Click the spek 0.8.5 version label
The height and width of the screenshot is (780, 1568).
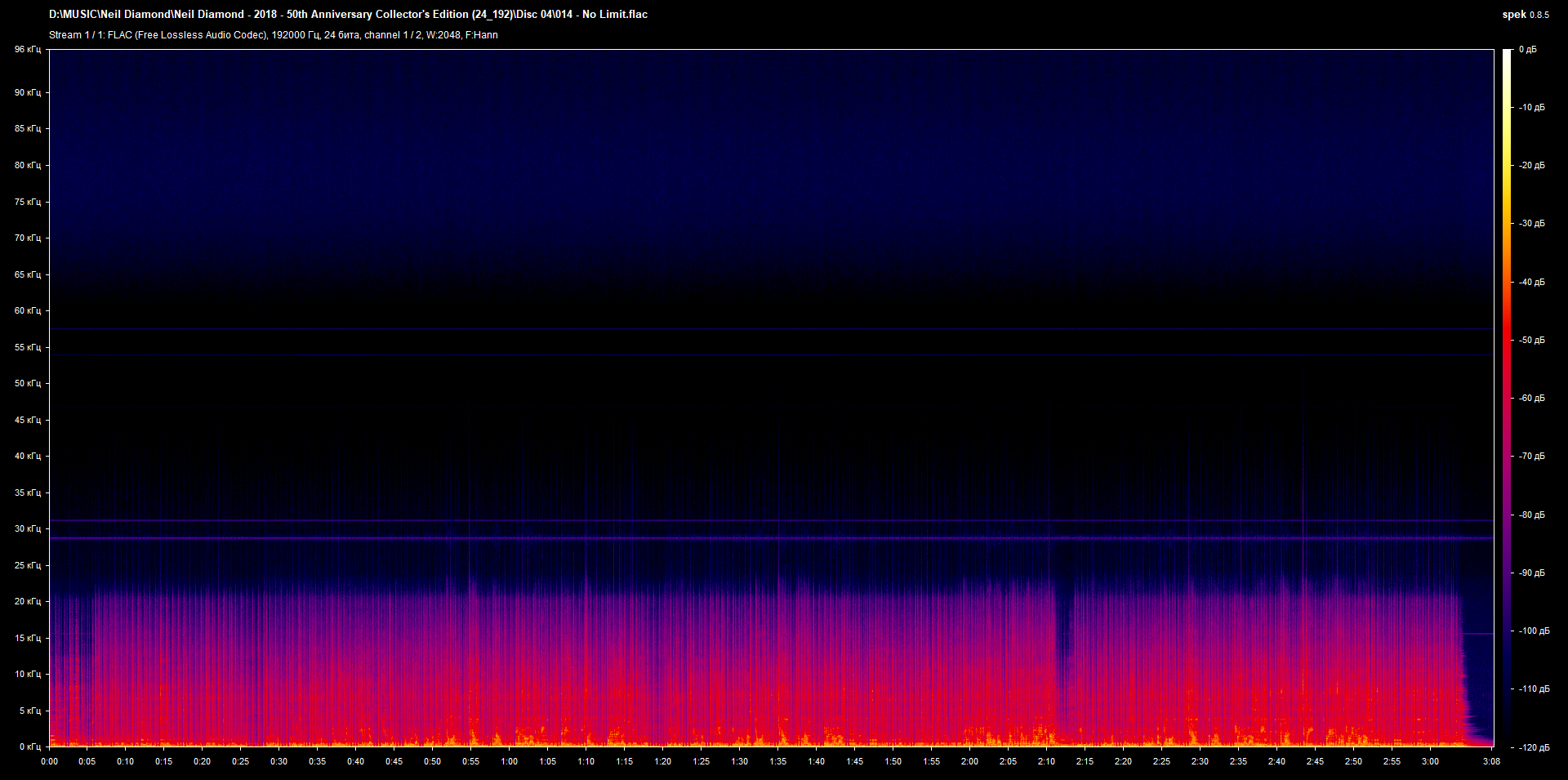point(1525,15)
